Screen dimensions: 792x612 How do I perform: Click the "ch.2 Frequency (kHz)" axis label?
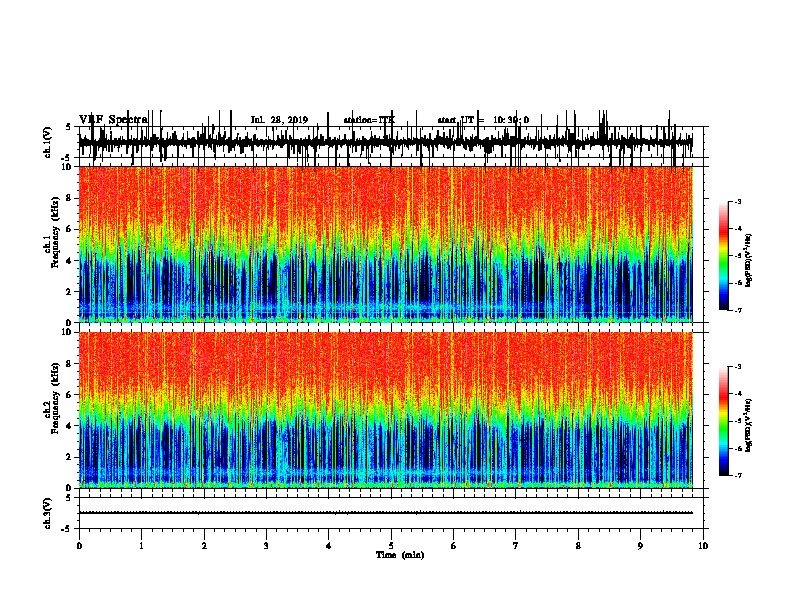pos(52,398)
